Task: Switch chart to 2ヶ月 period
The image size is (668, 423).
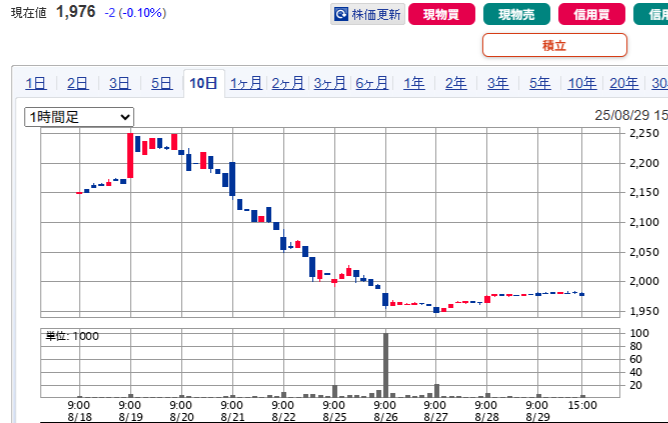Action: (288, 83)
